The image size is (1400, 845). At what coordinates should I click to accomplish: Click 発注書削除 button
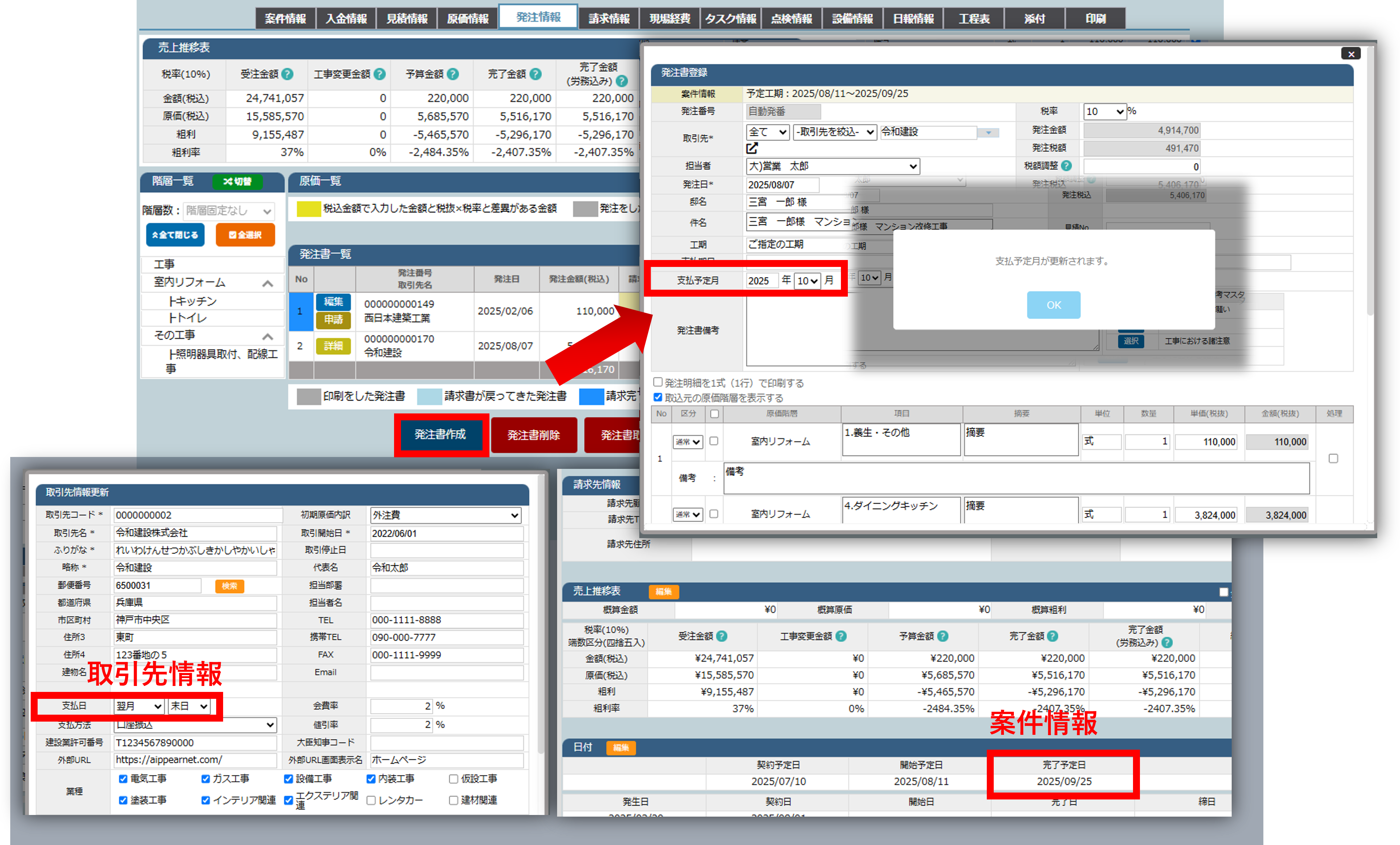pos(534,435)
